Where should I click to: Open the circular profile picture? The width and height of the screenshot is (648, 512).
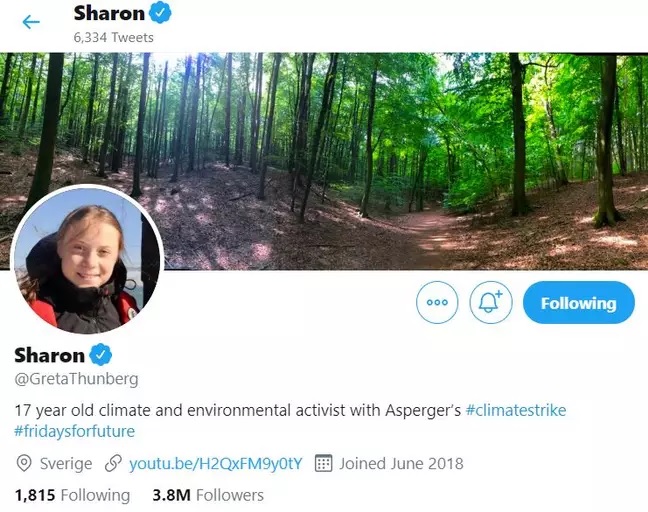(86, 261)
